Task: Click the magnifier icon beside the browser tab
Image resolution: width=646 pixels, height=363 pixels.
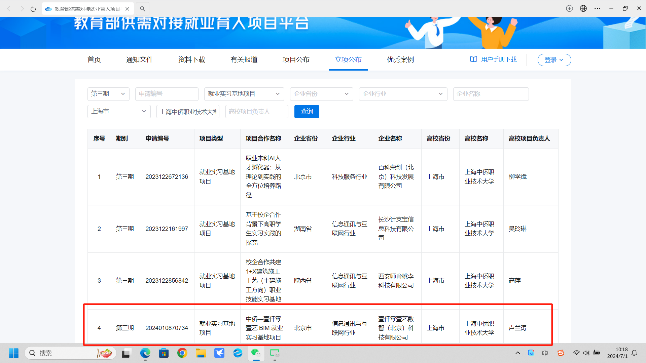Action: click(143, 9)
